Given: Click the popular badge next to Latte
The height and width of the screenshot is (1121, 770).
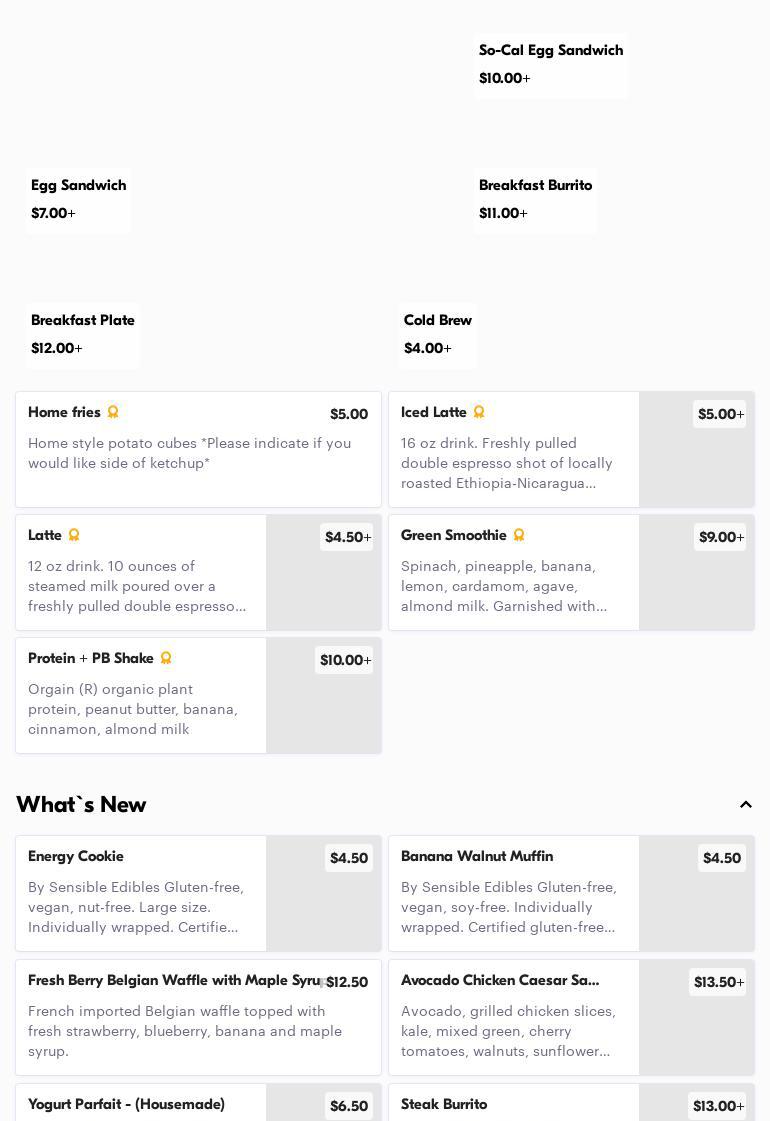Looking at the screenshot, I should 74,535.
